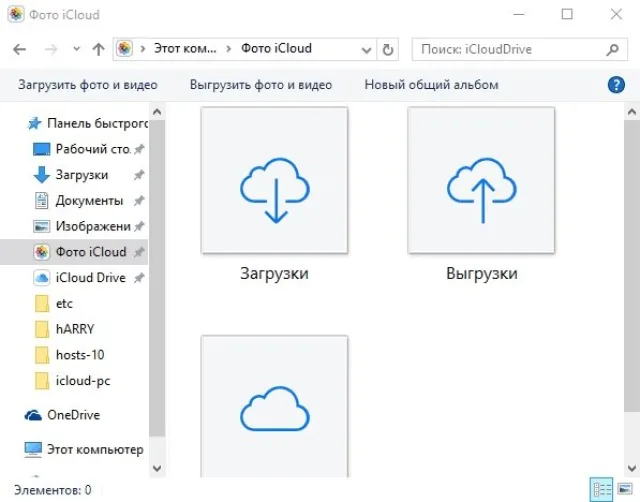Click Загрузить фото и видео

pyautogui.click(x=88, y=85)
